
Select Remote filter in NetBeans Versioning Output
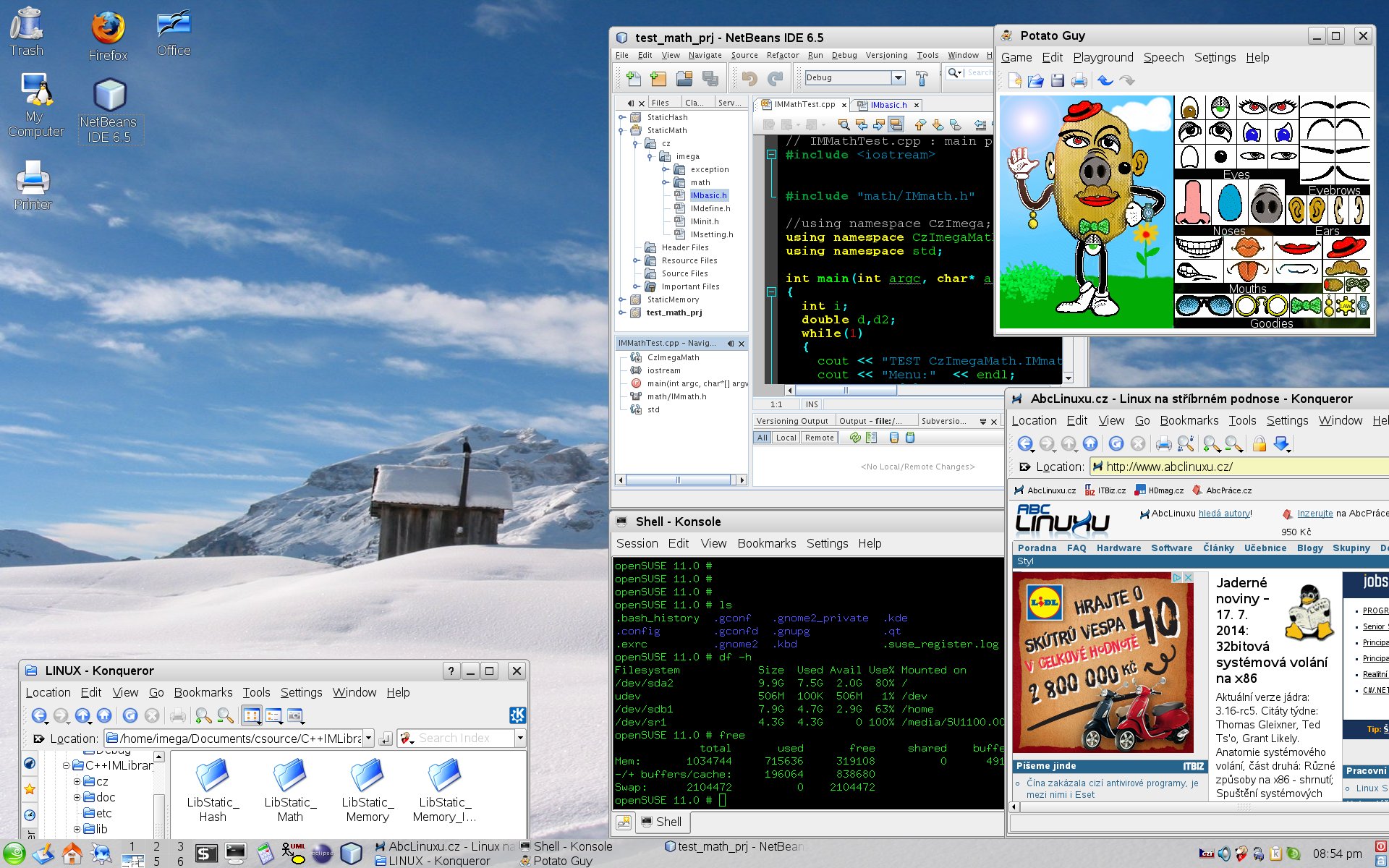819,438
